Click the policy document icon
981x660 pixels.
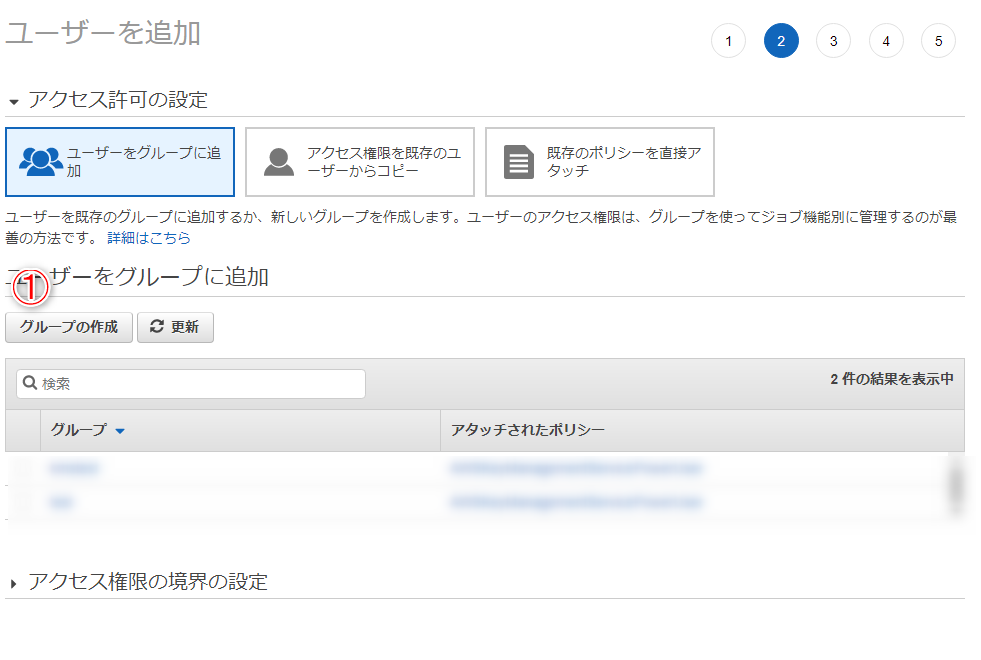(x=519, y=162)
